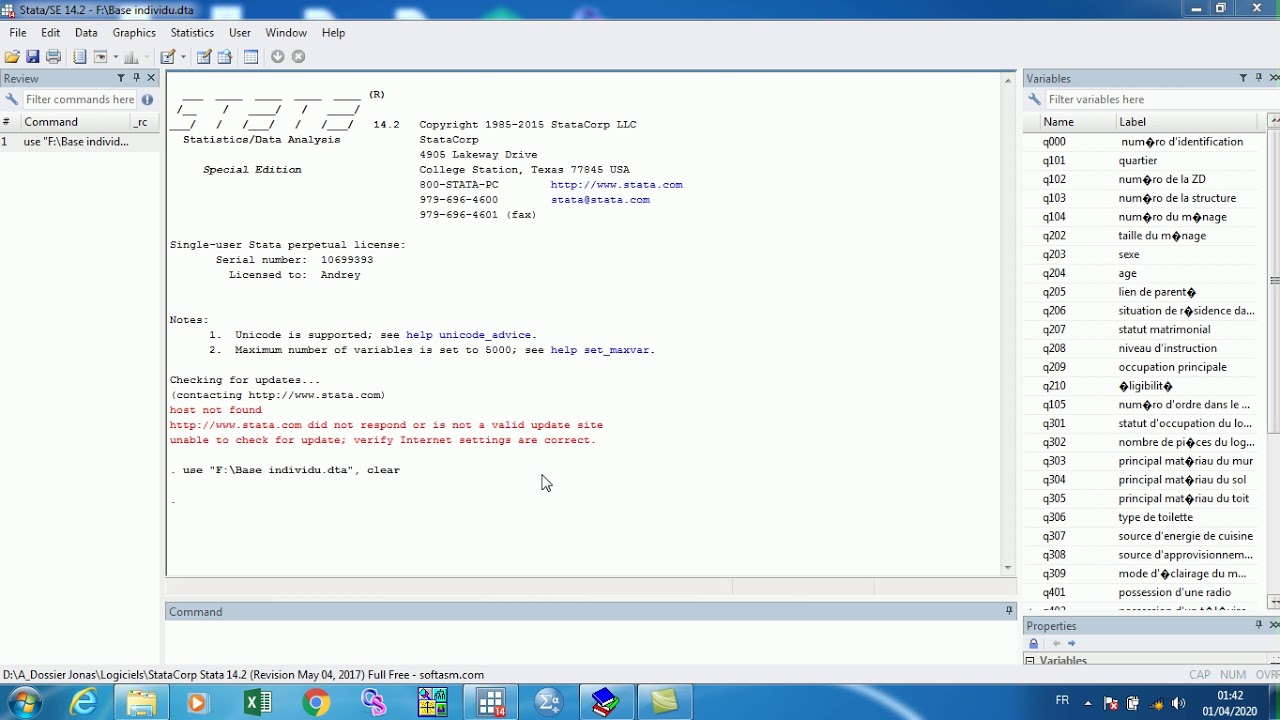Screen dimensions: 1280x720
Task: Click the Properties next (right arrow) icon
Action: (1071, 644)
